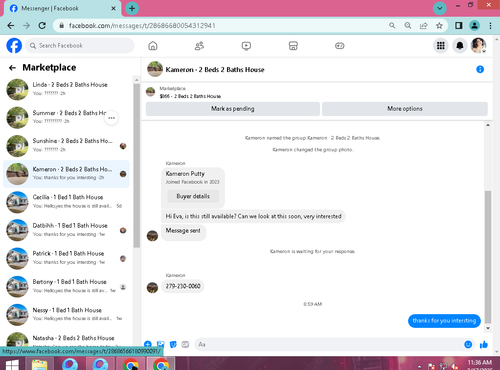
Task: Open Chrome zoom magnifier icon
Action: coord(408,26)
